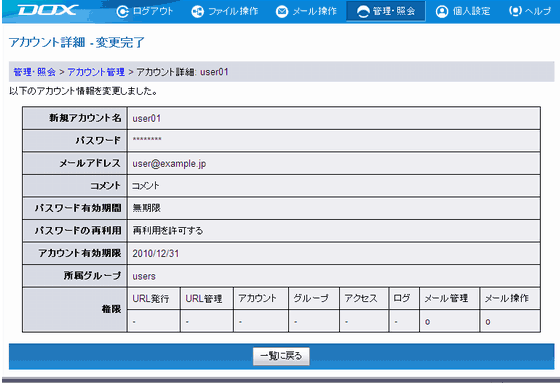Open the ファイル操作 menu

pyautogui.click(x=233, y=11)
